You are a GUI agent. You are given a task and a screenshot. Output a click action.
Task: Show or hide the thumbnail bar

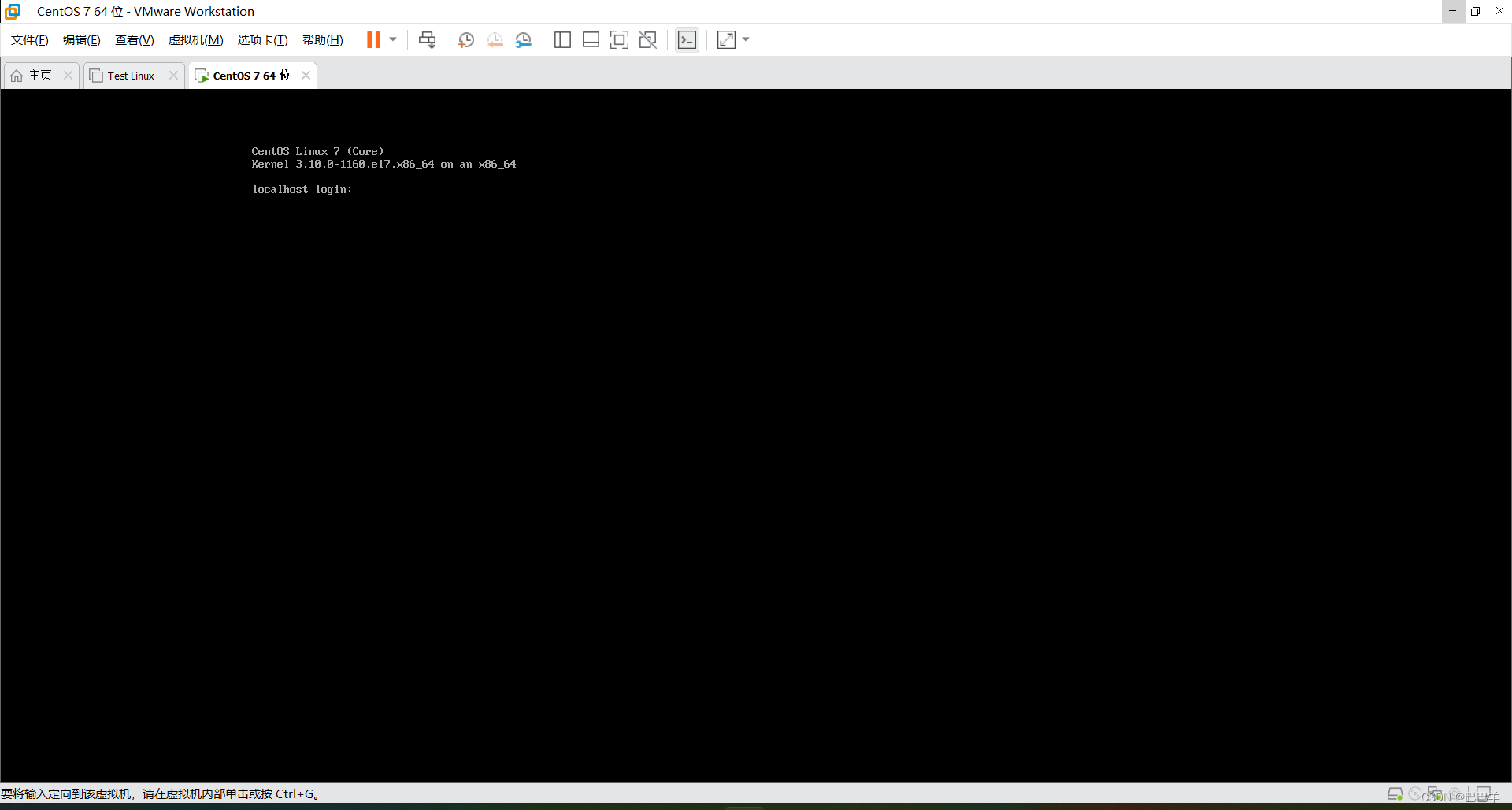591,39
